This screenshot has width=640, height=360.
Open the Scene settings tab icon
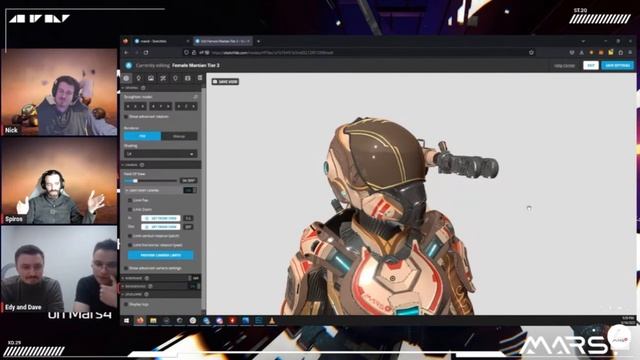point(127,78)
